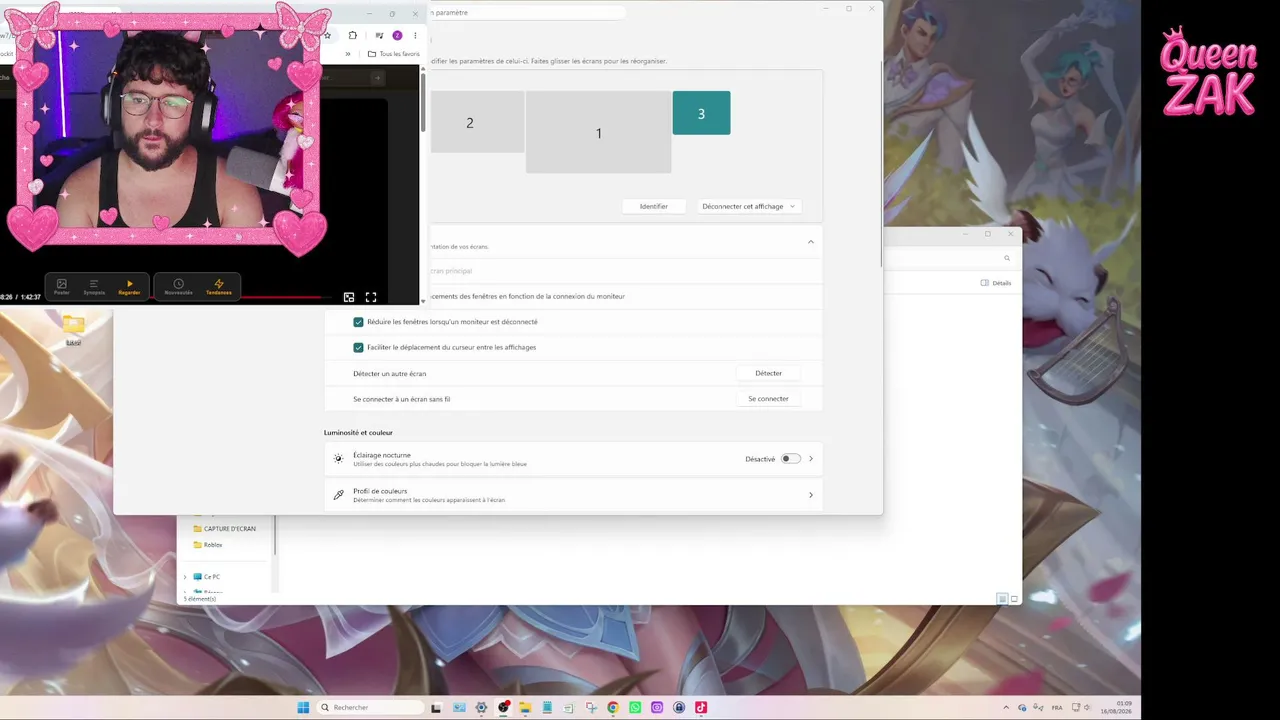Click the Se connecter à un écran sans fil label
The height and width of the screenshot is (720, 1280).
[x=402, y=399]
